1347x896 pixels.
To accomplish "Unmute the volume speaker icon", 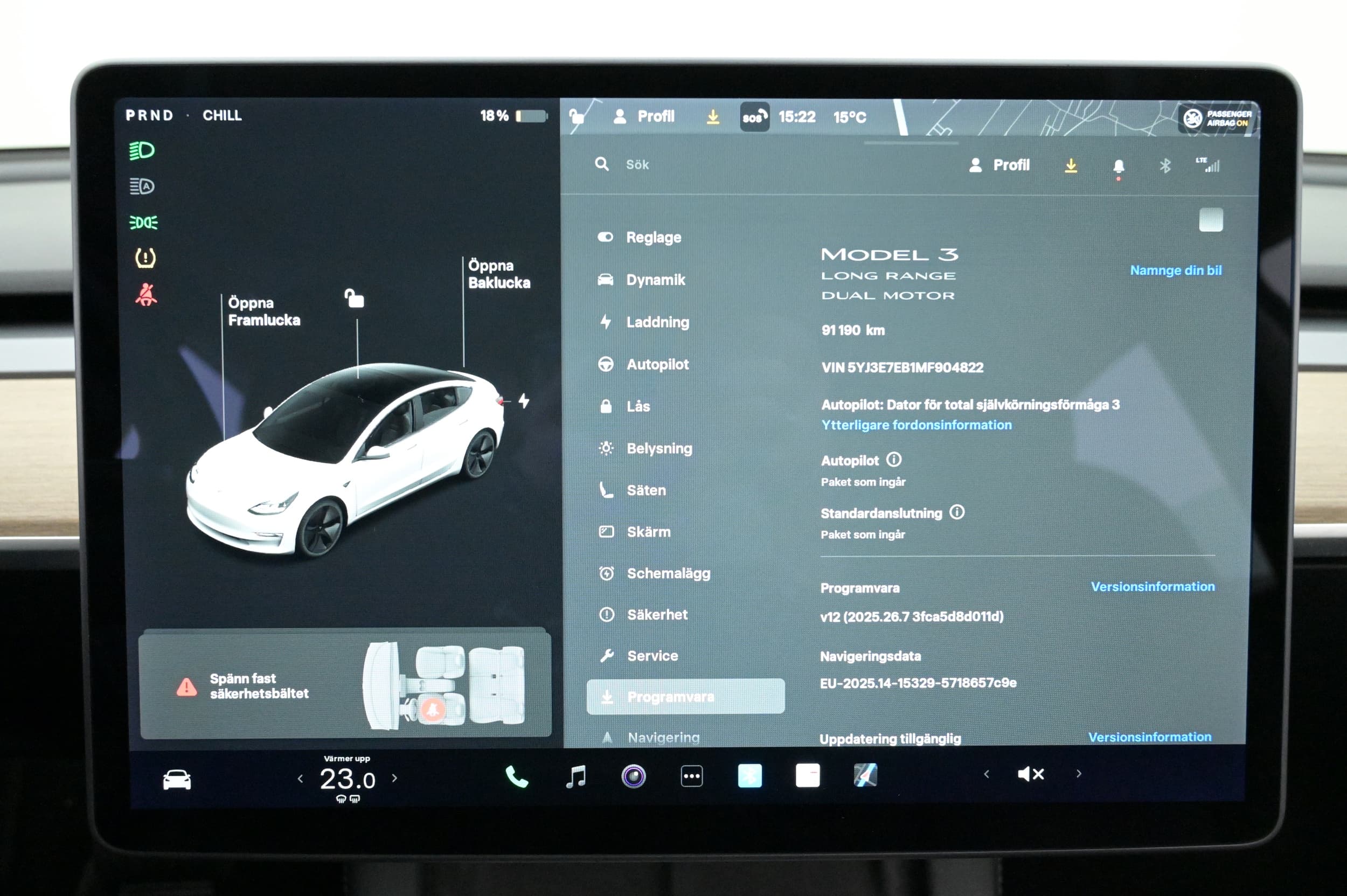I will coord(1030,774).
